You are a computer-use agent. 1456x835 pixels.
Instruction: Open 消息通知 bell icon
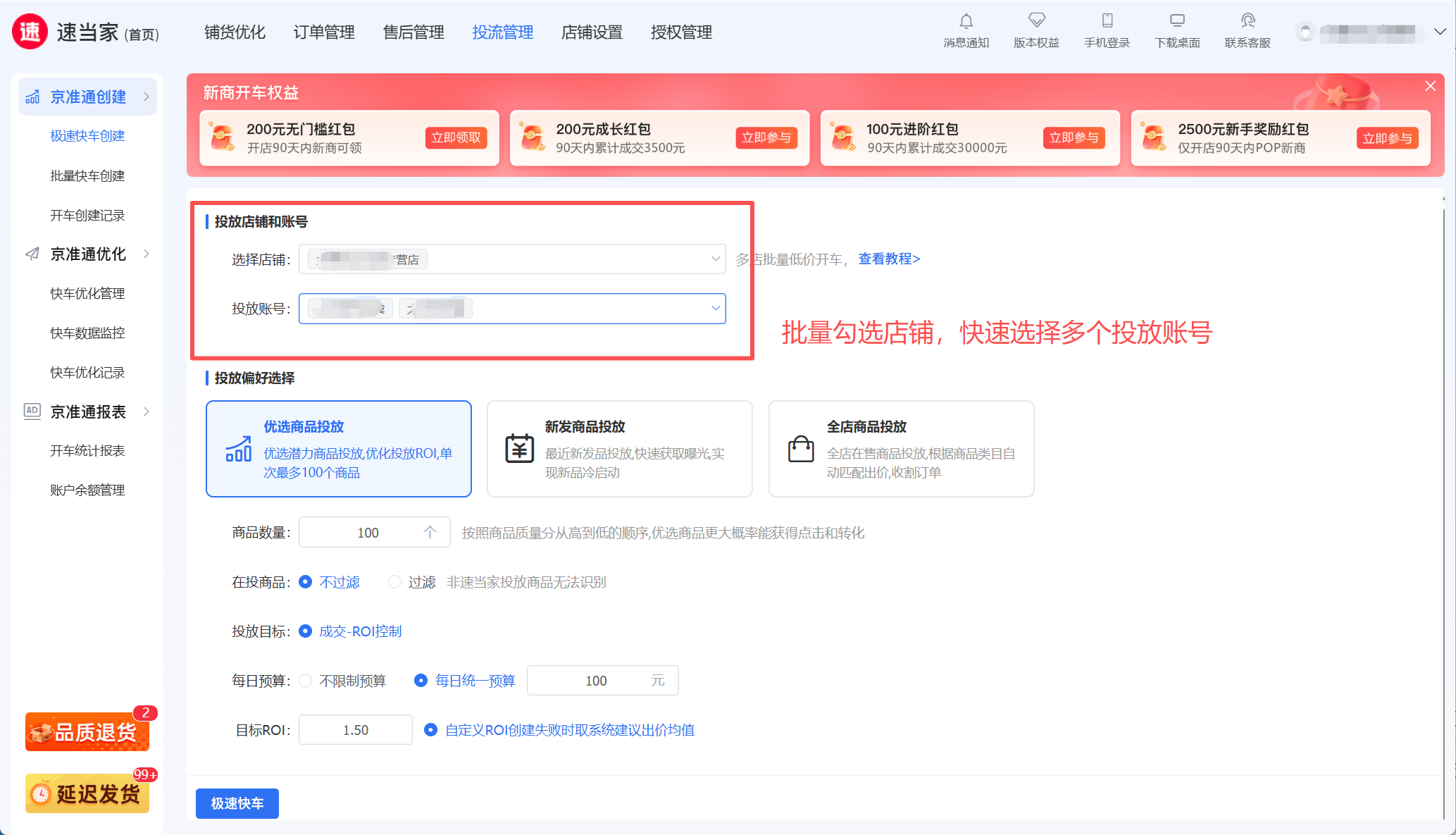[x=966, y=21]
